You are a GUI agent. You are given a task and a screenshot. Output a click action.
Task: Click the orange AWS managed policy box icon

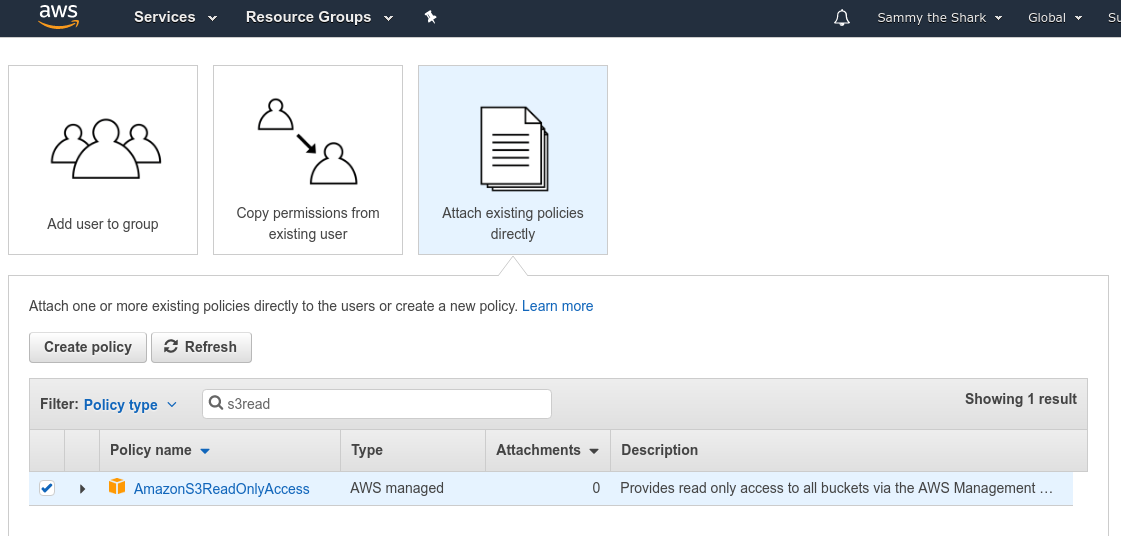tap(117, 487)
